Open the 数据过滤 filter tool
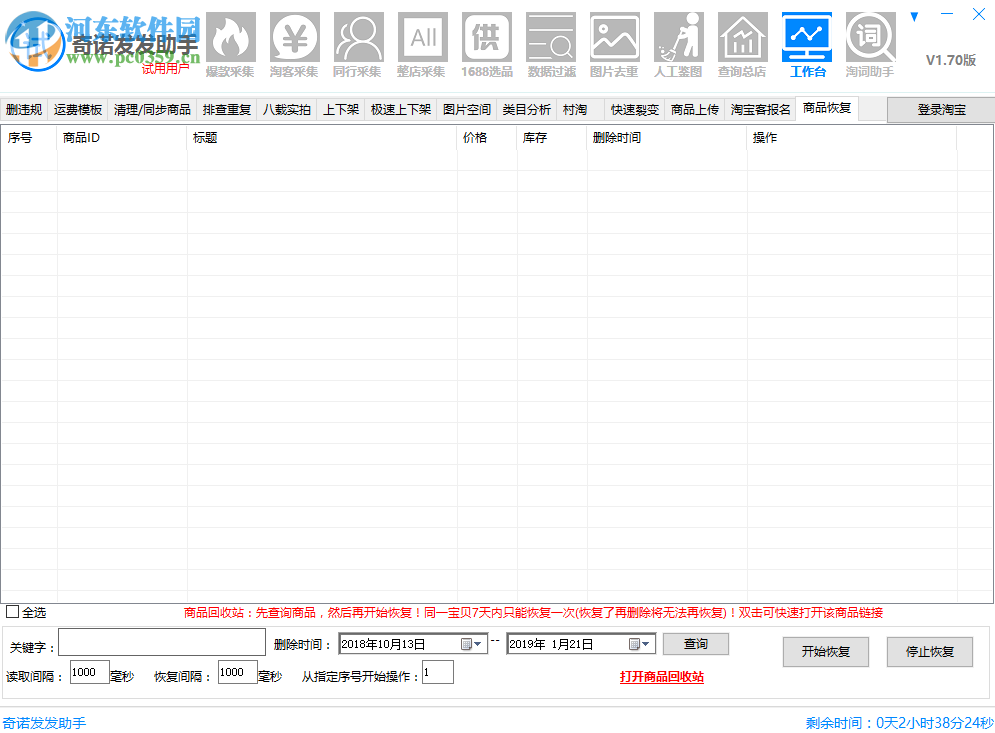 click(x=551, y=40)
